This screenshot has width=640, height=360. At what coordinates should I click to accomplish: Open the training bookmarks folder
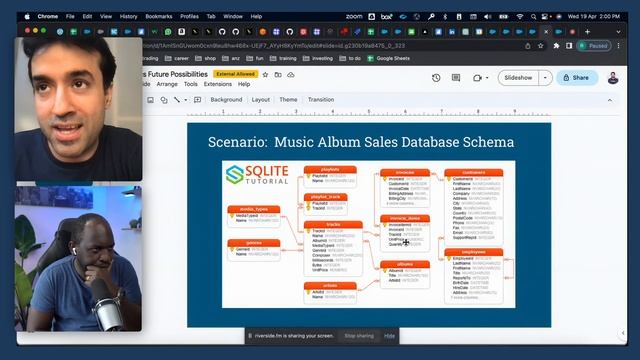click(283, 58)
